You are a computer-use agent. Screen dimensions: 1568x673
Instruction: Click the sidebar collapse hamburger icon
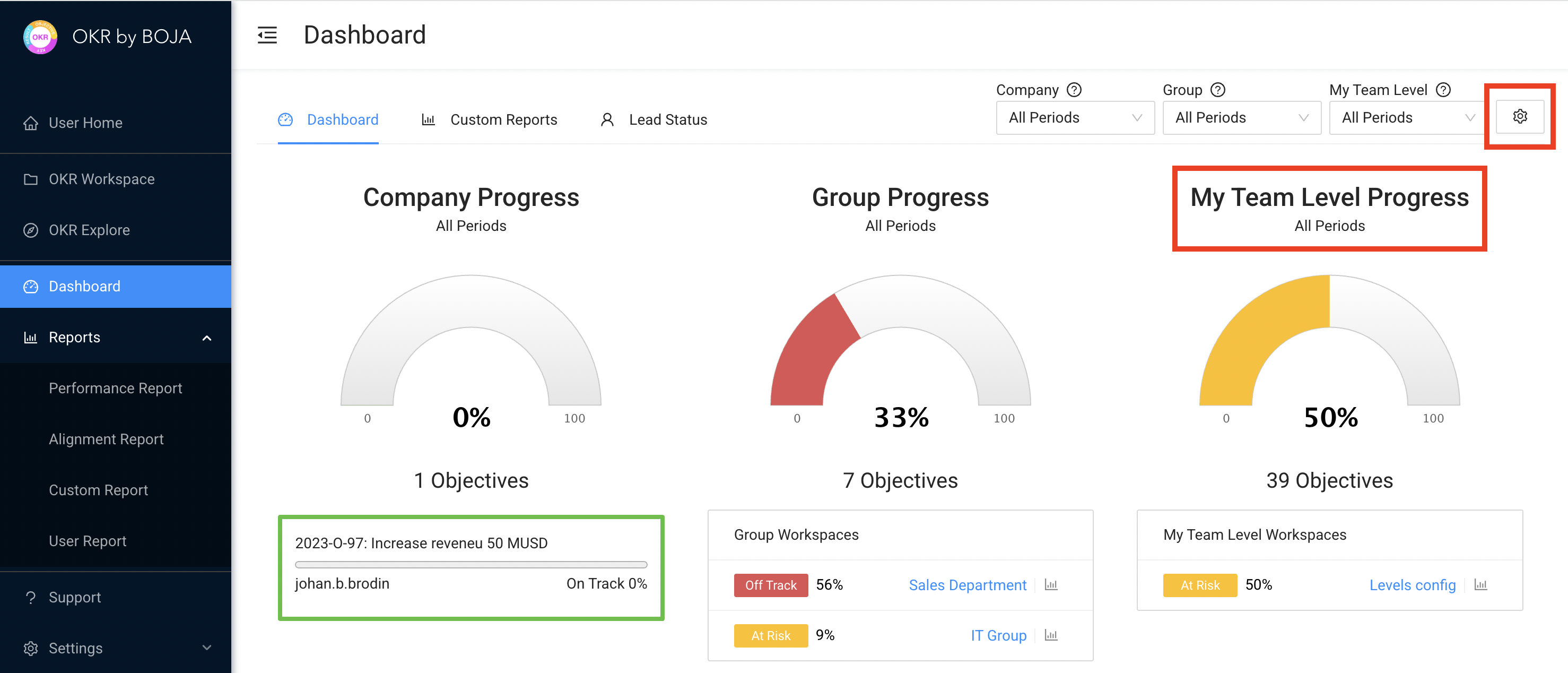pyautogui.click(x=267, y=36)
